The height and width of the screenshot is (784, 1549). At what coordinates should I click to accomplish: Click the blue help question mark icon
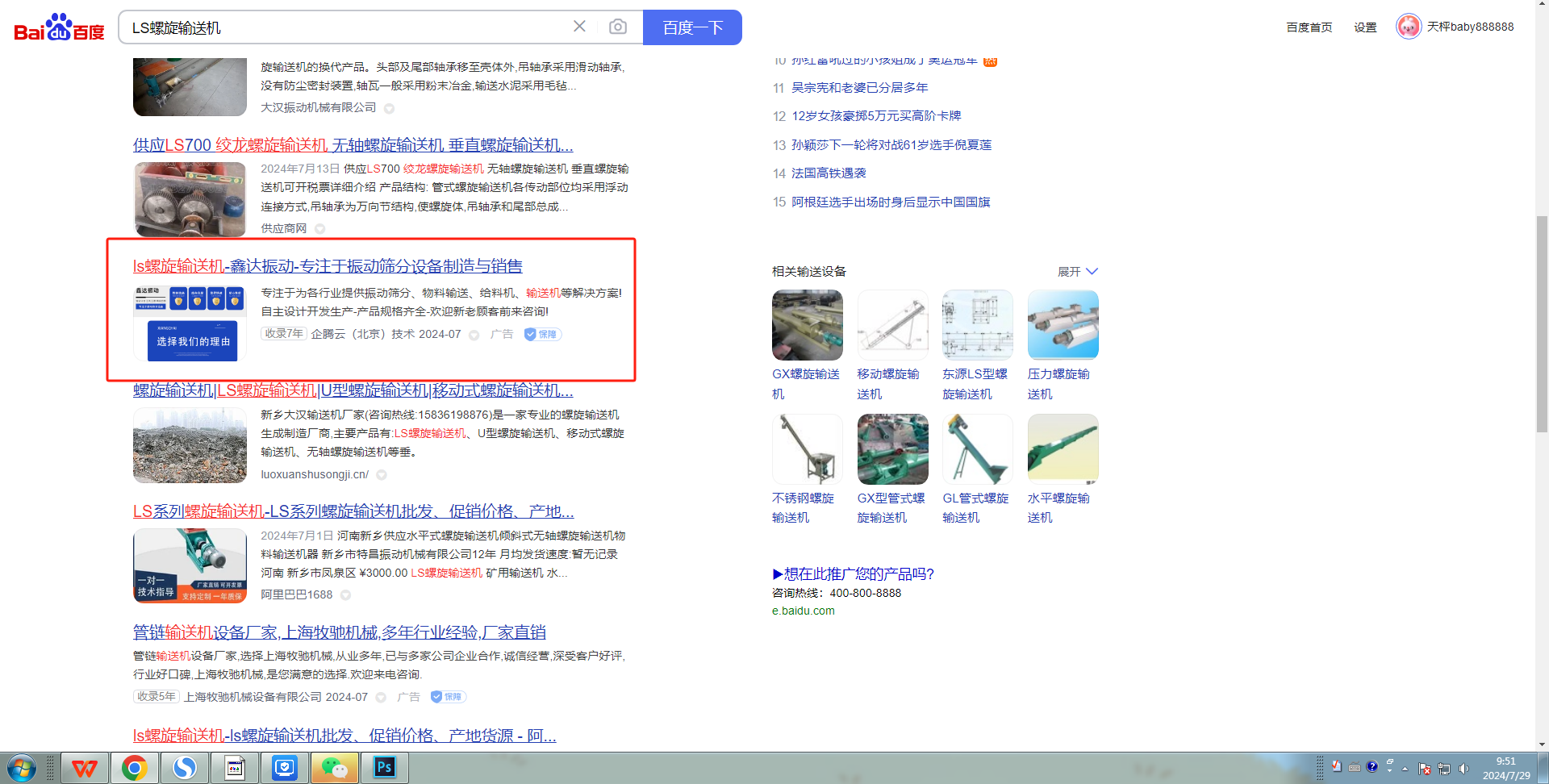pos(1372,767)
